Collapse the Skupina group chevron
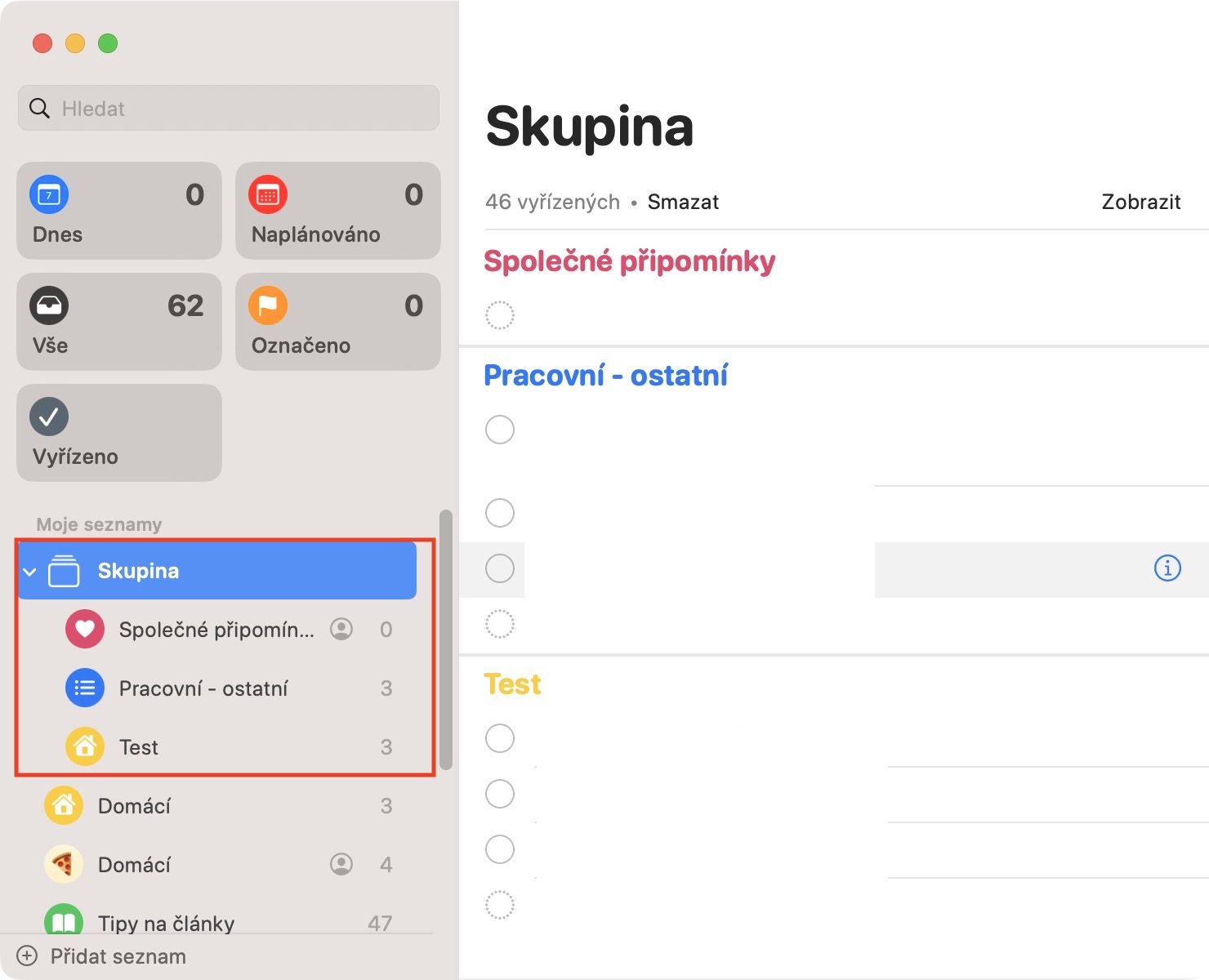1209x980 pixels. 30,572
